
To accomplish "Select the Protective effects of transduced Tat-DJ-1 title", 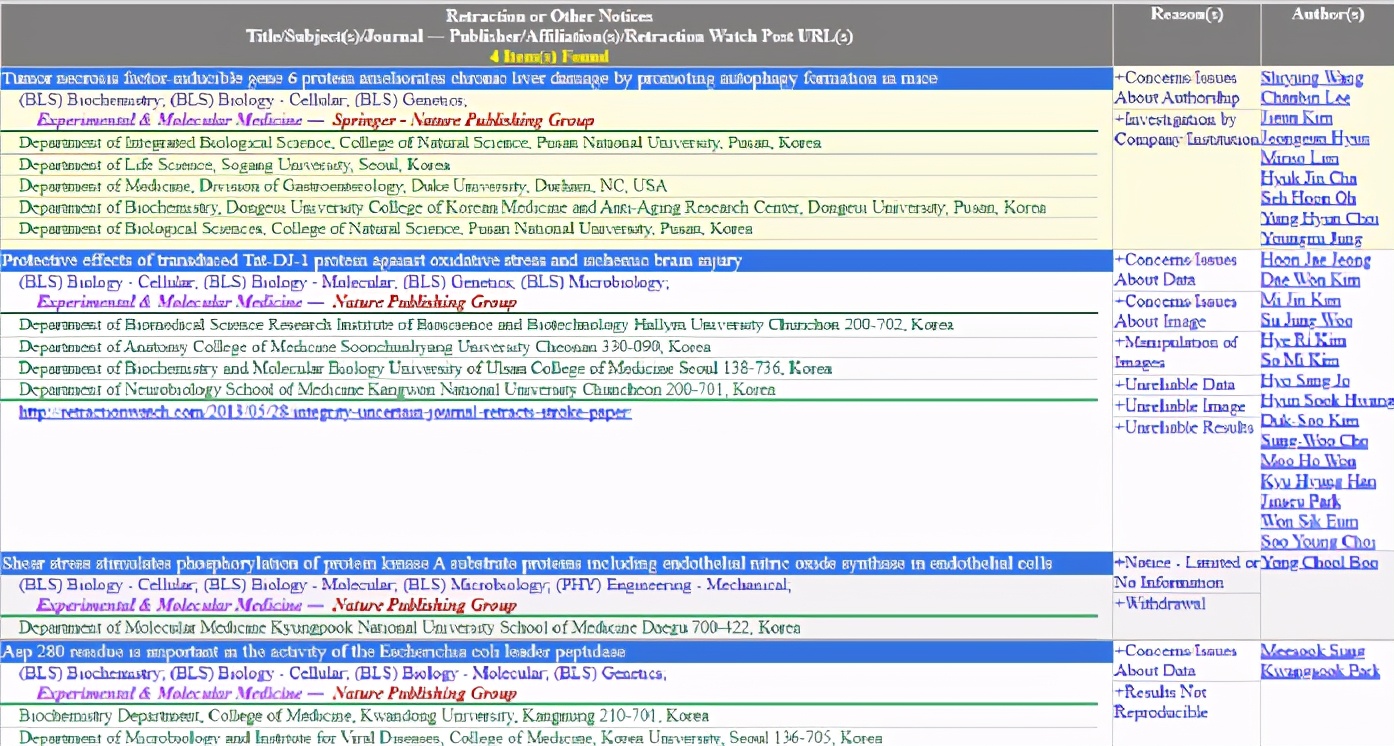I will [372, 261].
